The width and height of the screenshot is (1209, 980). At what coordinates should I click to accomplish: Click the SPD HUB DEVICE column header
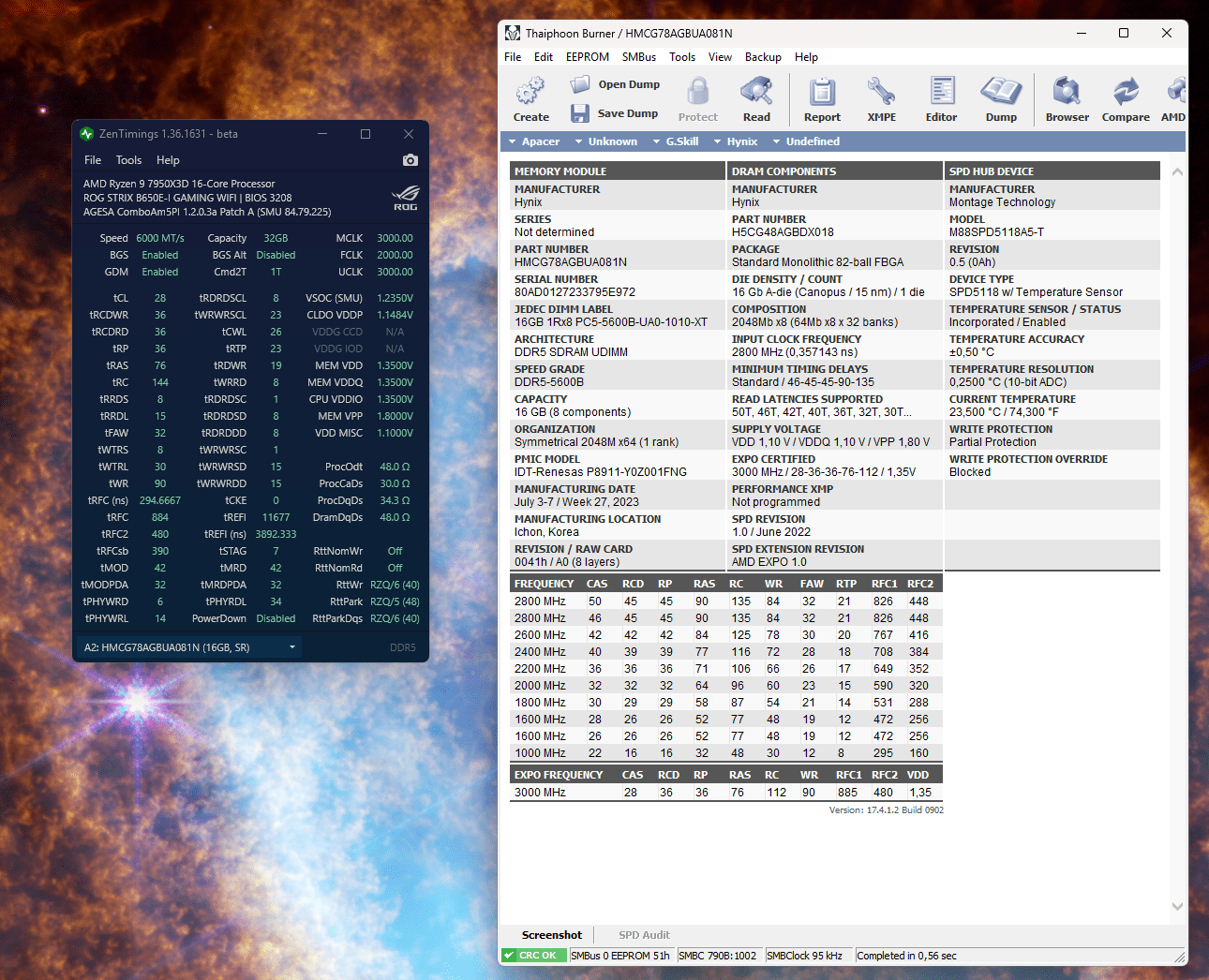[1052, 171]
